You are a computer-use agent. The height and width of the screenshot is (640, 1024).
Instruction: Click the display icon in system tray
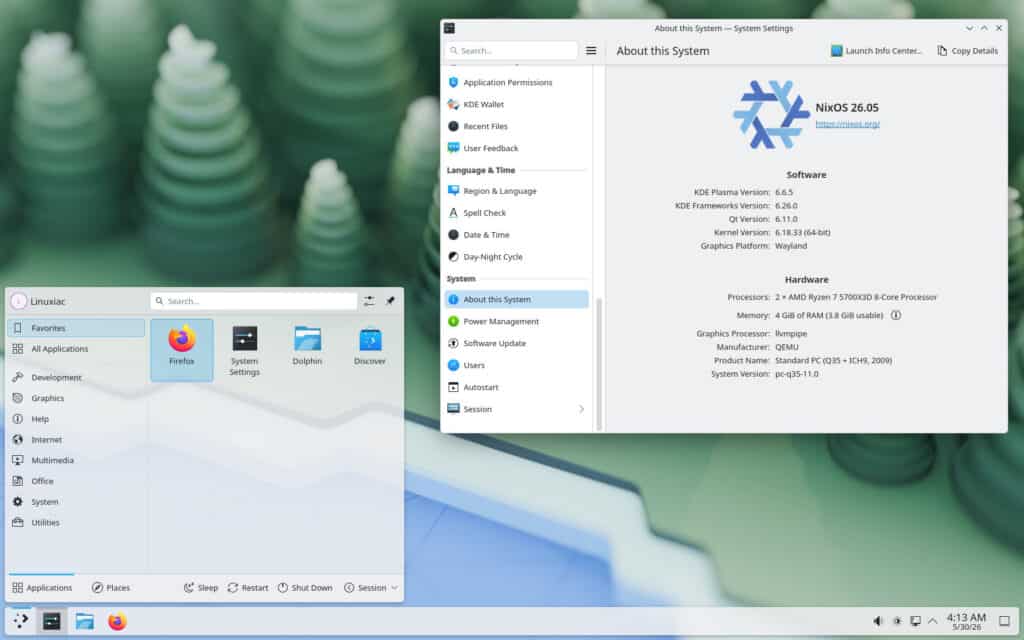(916, 621)
